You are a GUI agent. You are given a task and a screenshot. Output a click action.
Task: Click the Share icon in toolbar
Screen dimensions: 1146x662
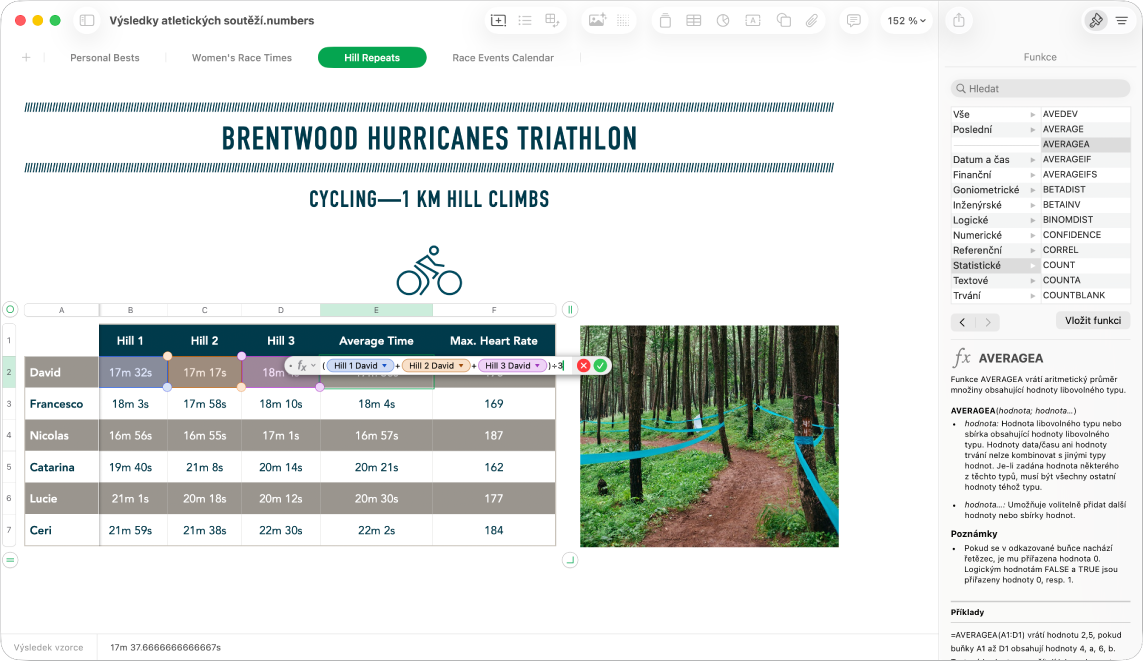(x=960, y=21)
